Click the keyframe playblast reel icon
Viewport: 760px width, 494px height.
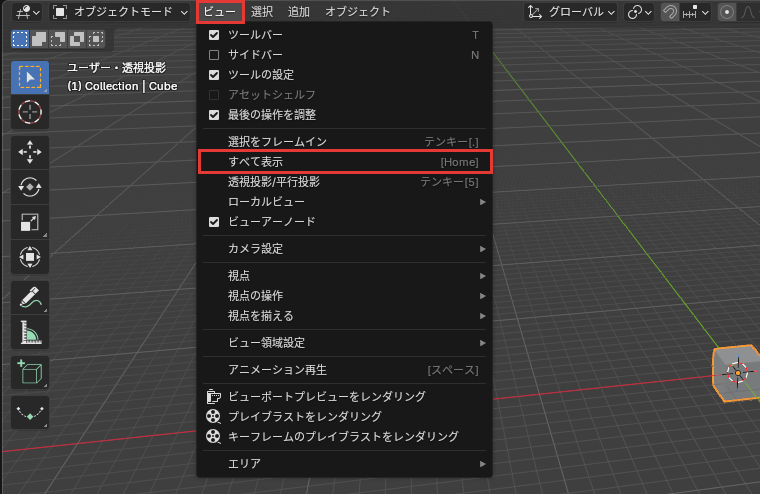click(213, 436)
